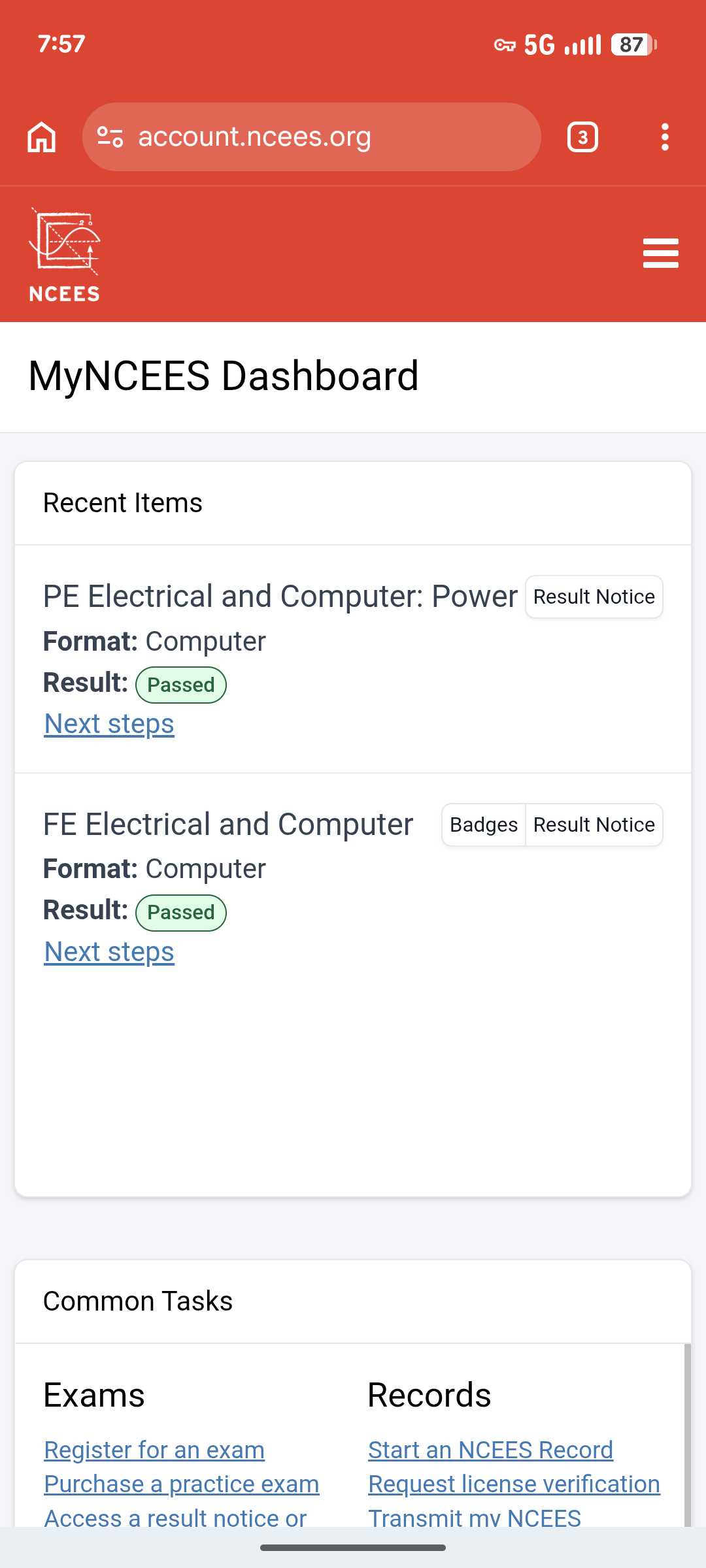Open Purchase a practice exam link
The width and height of the screenshot is (706, 1568).
point(182,1484)
